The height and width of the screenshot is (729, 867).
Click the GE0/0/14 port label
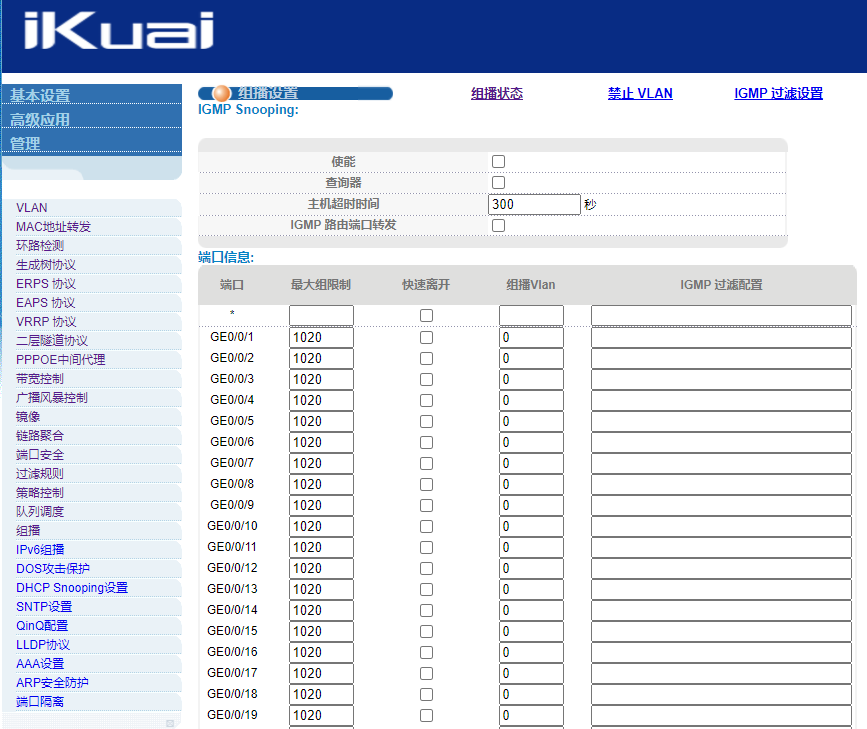pyautogui.click(x=232, y=610)
